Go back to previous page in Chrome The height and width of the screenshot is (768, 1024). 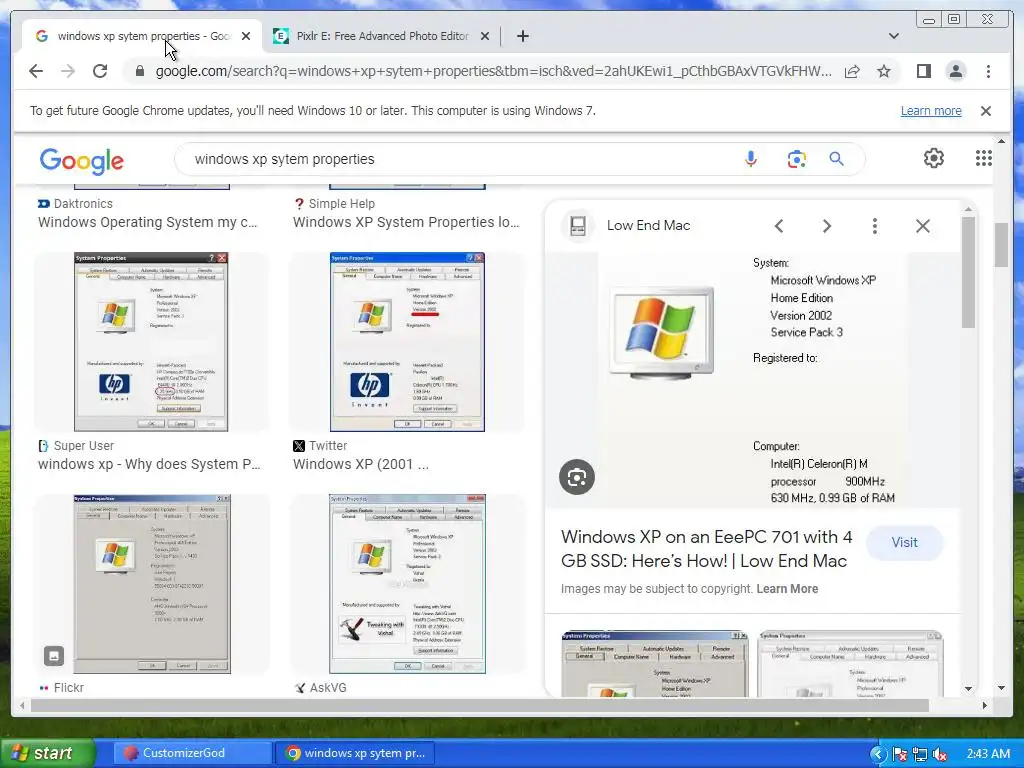36,71
